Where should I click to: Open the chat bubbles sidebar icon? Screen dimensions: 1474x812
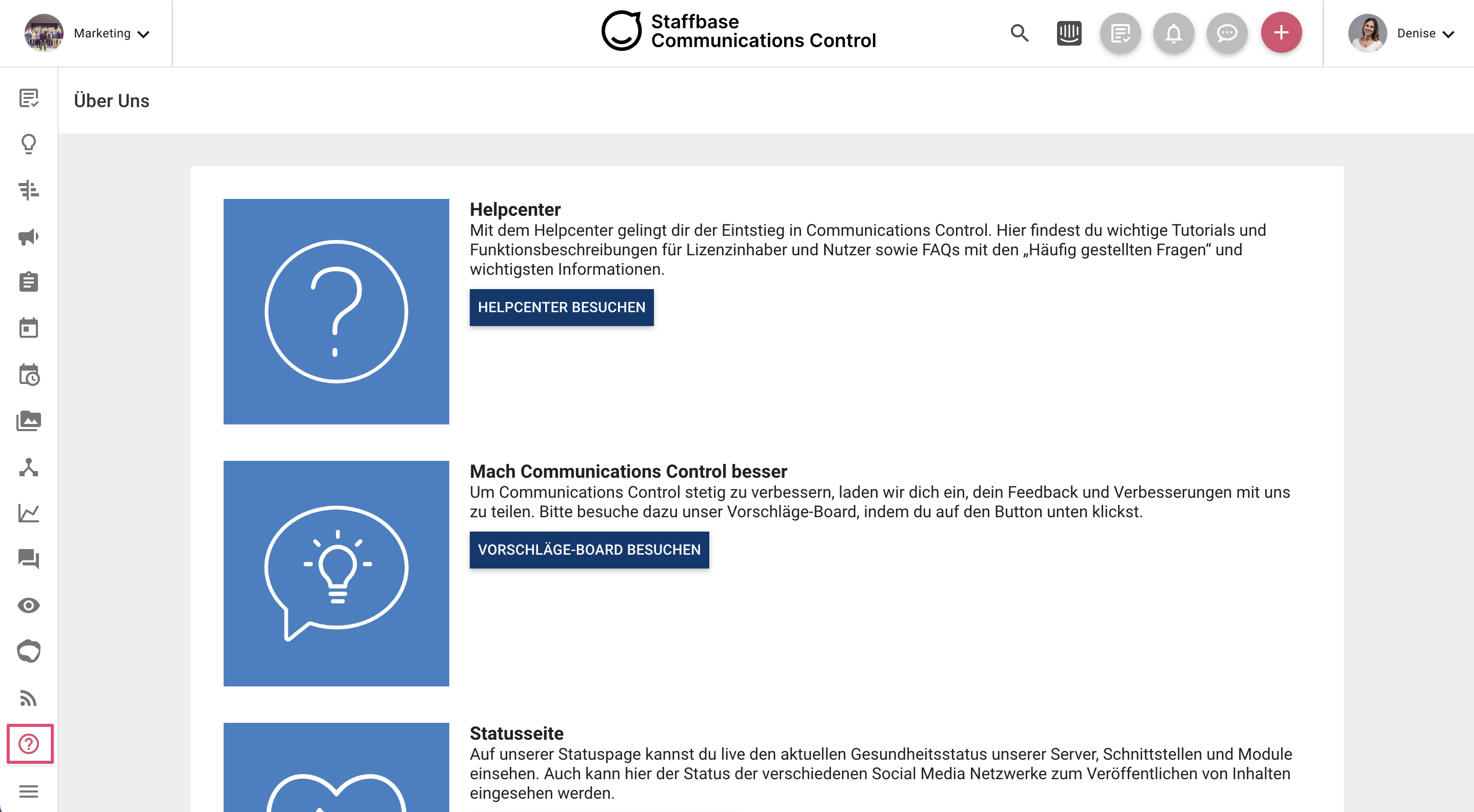coord(29,559)
